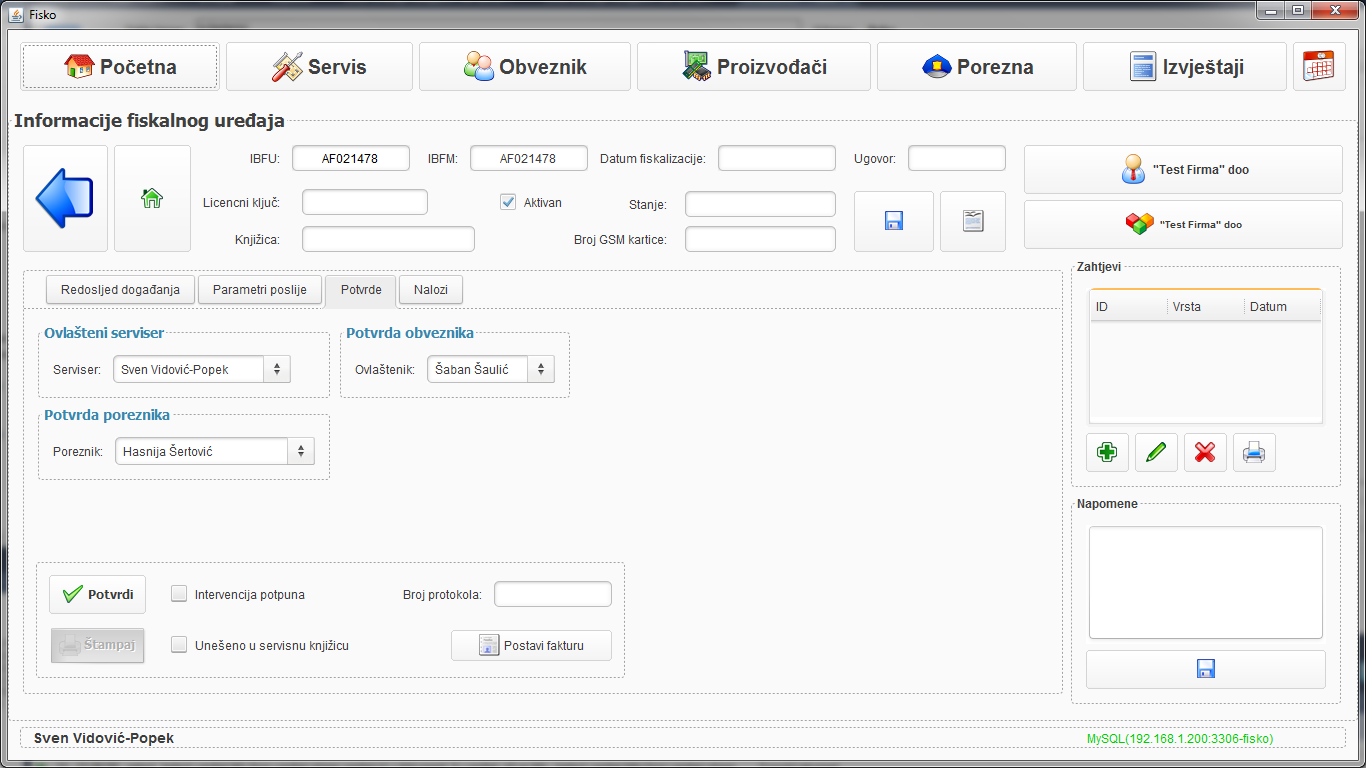
Task: Click the notes icon beside device save button
Action: (972, 221)
